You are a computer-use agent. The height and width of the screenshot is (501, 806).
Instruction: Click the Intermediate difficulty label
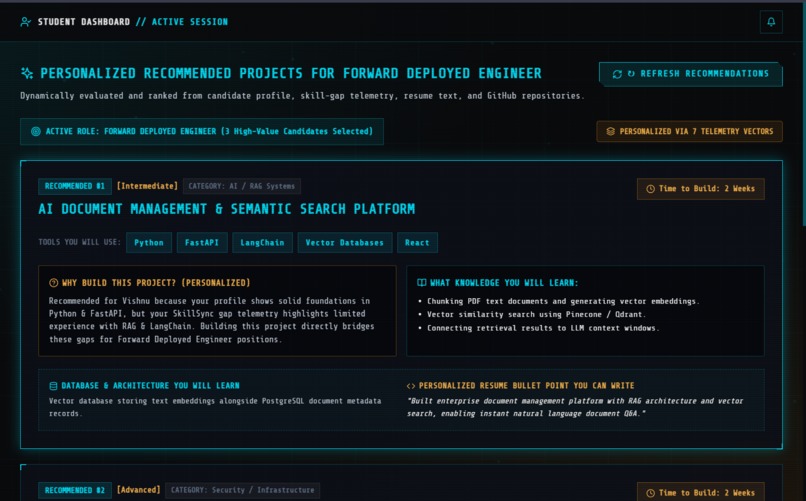click(x=147, y=186)
